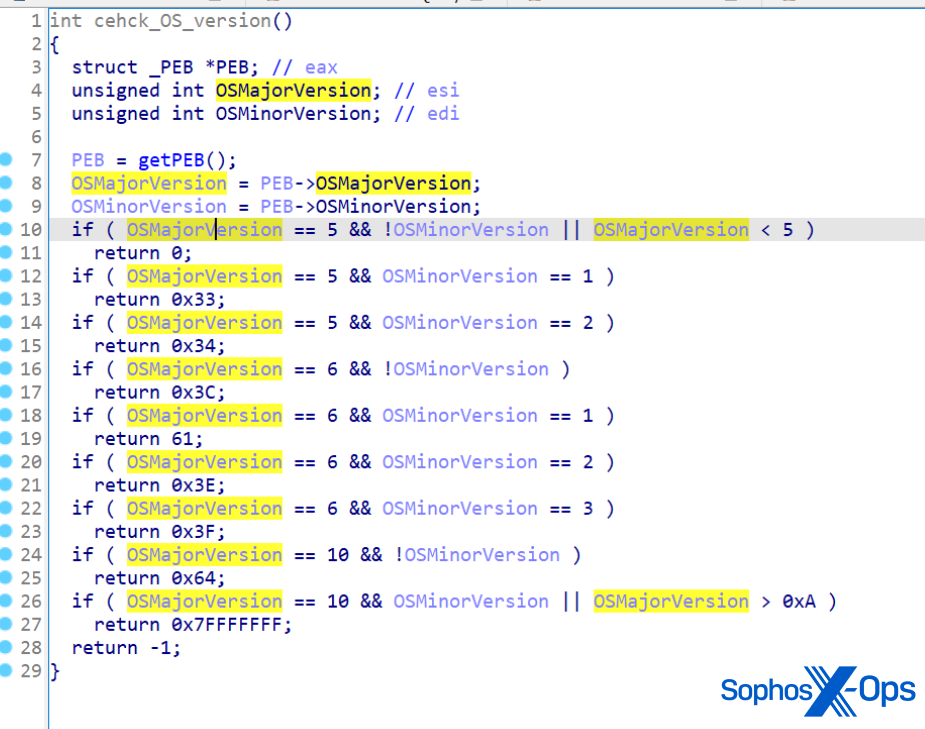Viewport: 925px width, 729px height.
Task: Click the value 0x7FFFFFFF on line 27
Action: coord(227,625)
